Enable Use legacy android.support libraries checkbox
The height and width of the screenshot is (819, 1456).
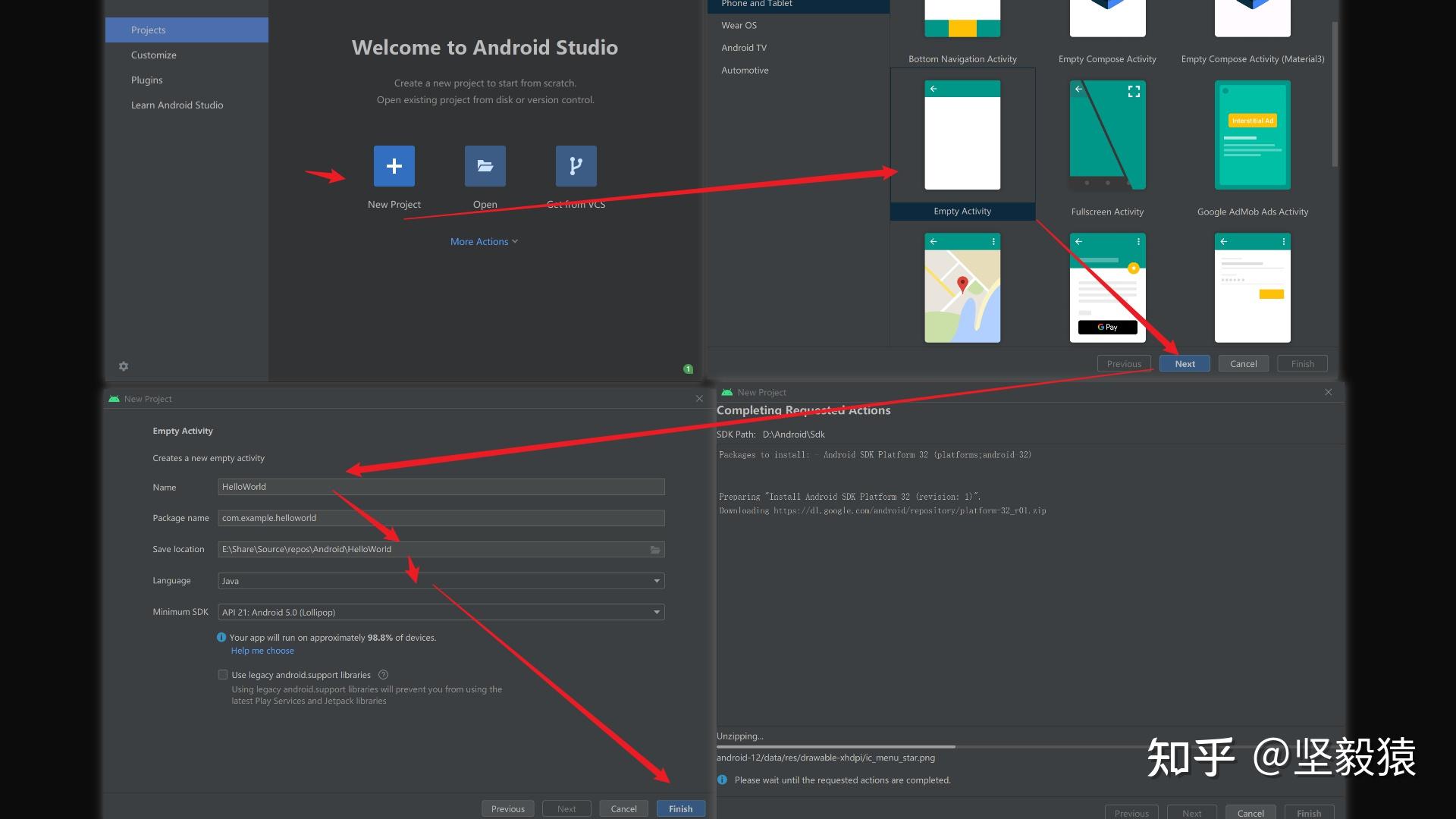pos(223,675)
